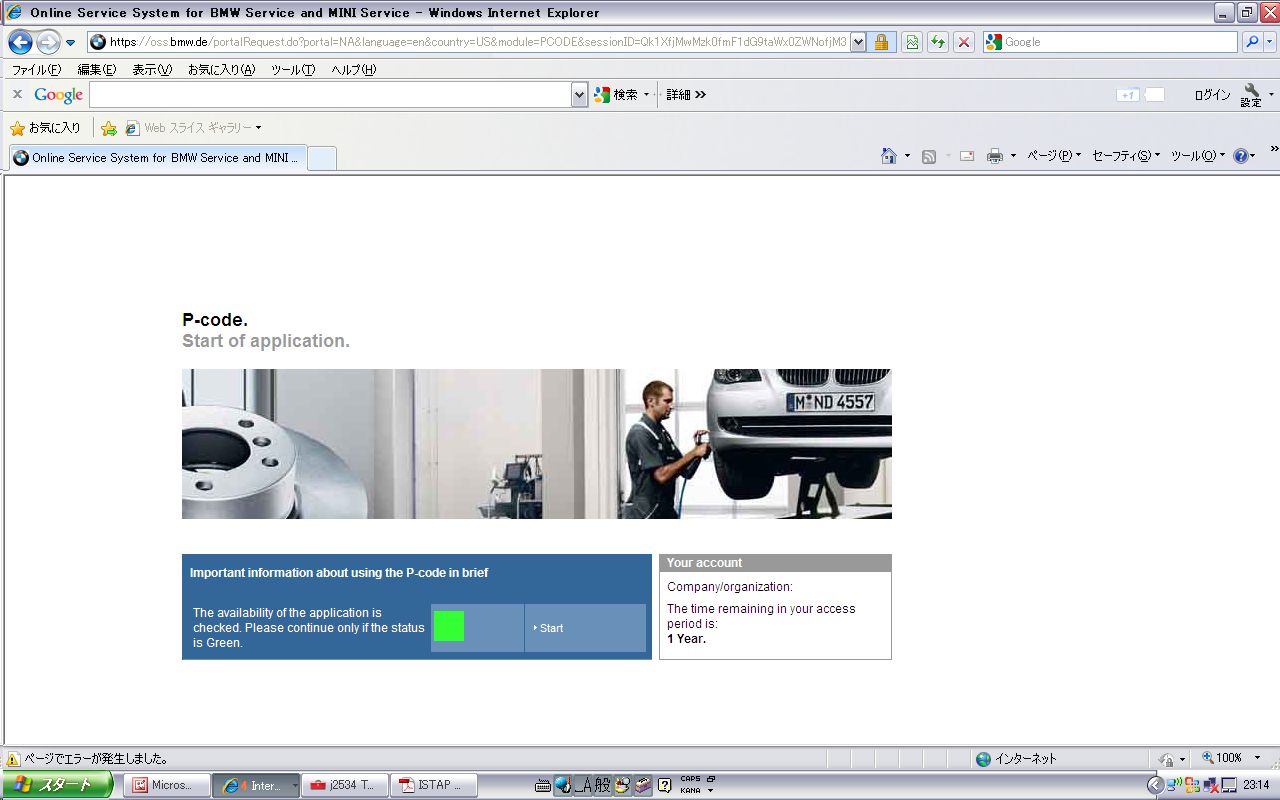Open the 表示(V) menu
This screenshot has height=800, width=1280.
pos(152,70)
